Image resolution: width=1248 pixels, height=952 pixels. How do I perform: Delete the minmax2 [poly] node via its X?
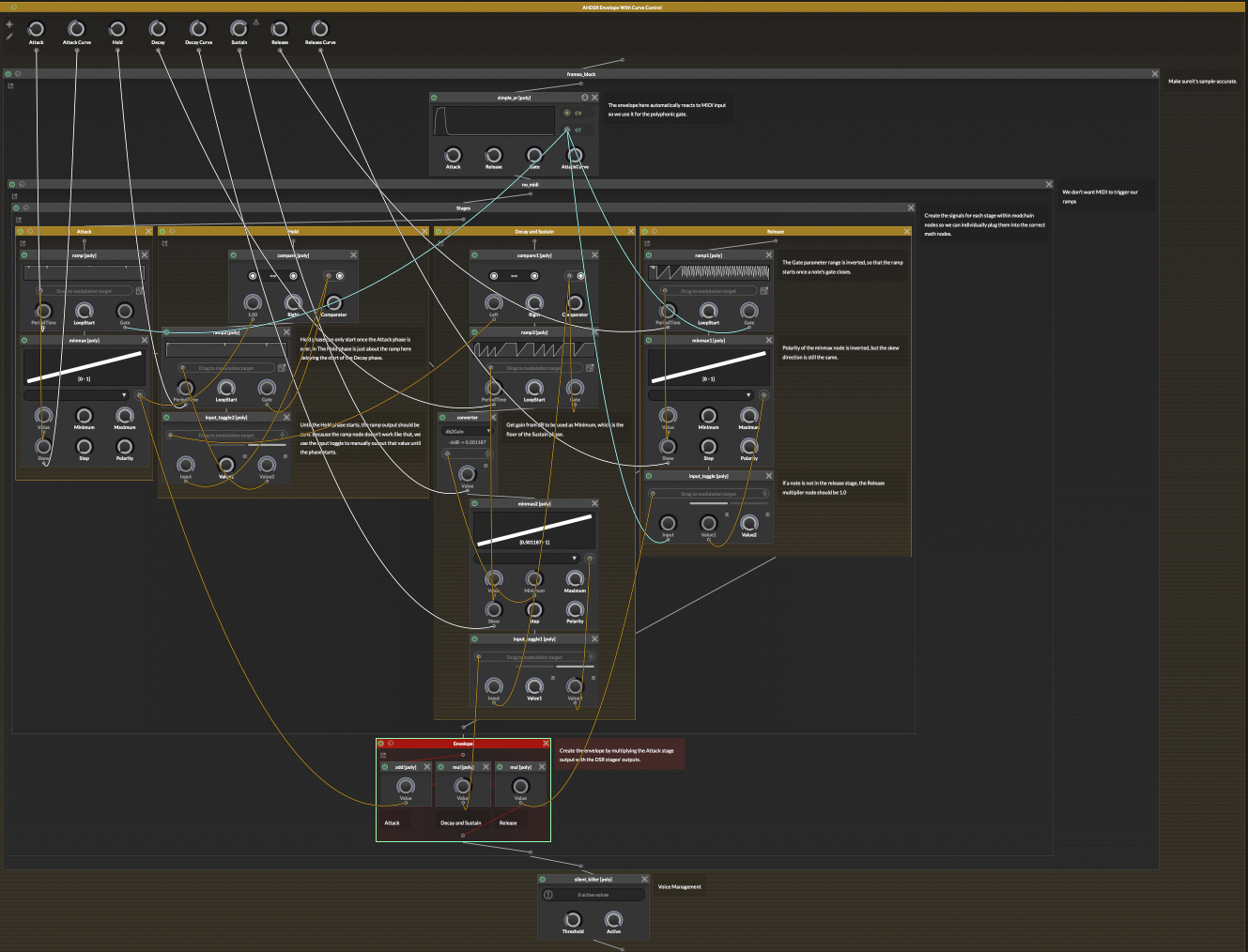click(594, 503)
